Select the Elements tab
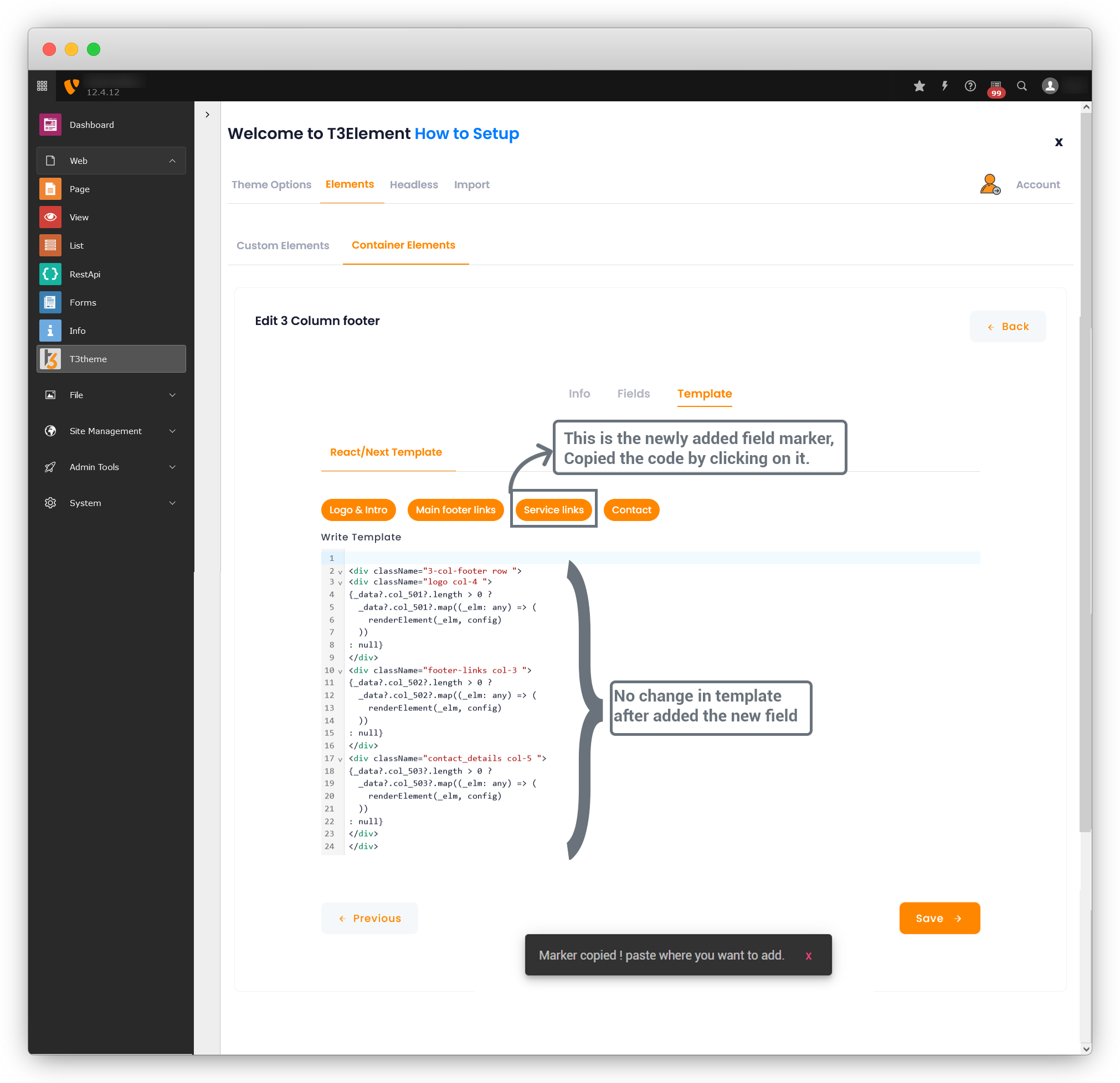 pyautogui.click(x=350, y=184)
